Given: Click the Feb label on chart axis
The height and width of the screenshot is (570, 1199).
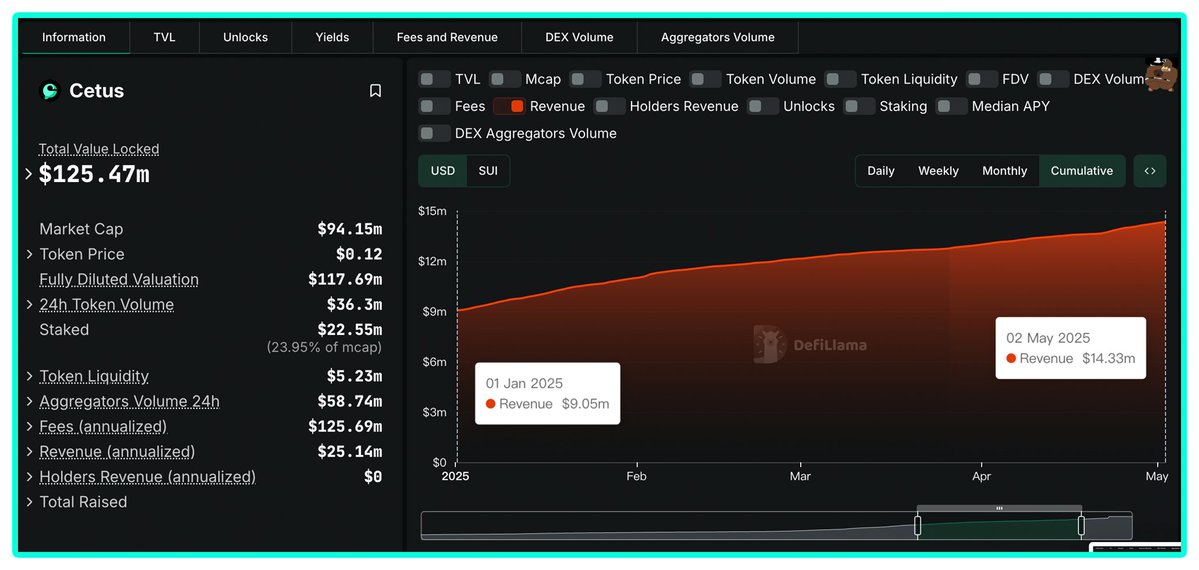Looking at the screenshot, I should [636, 476].
